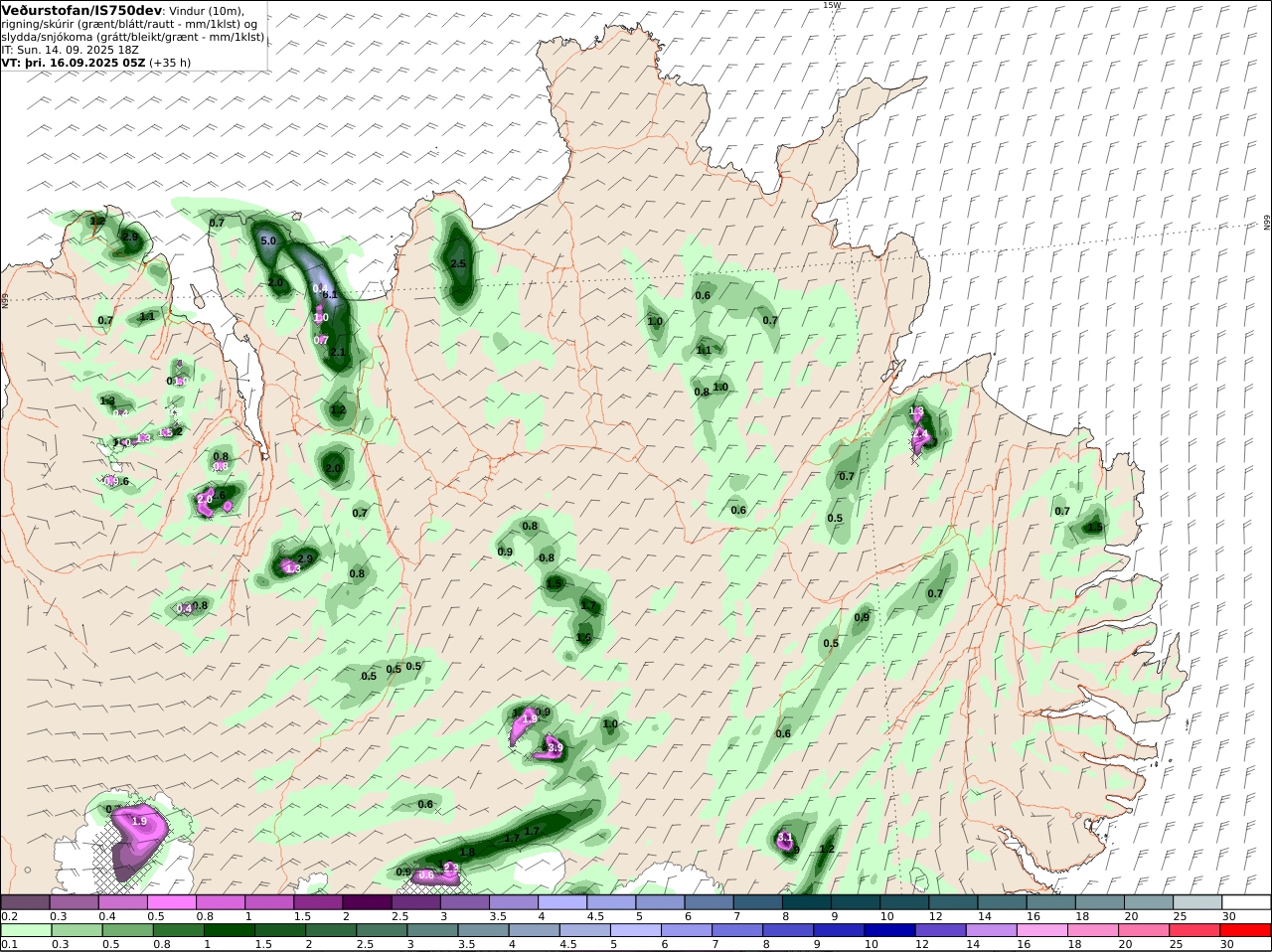
Task: Select the 25 light grey swatch, upper legend
Action: pyautogui.click(x=1197, y=902)
